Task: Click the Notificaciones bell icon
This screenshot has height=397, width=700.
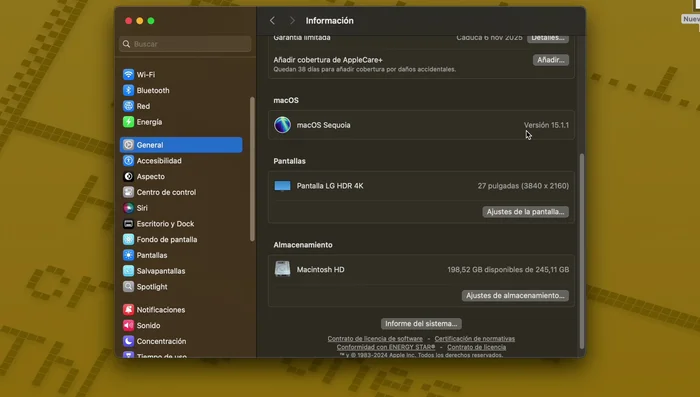Action: click(128, 309)
